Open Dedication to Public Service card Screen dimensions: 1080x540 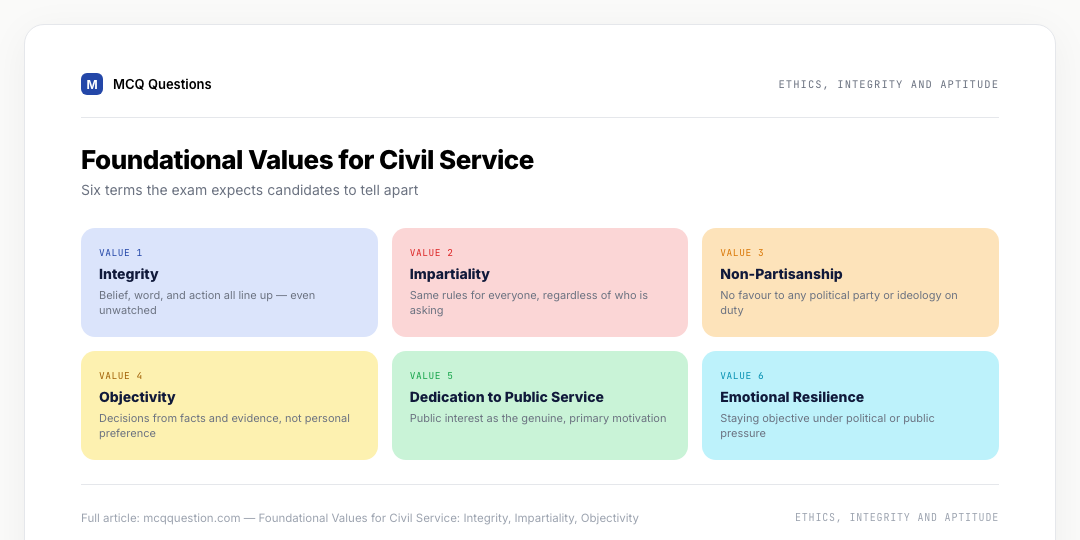click(x=539, y=405)
